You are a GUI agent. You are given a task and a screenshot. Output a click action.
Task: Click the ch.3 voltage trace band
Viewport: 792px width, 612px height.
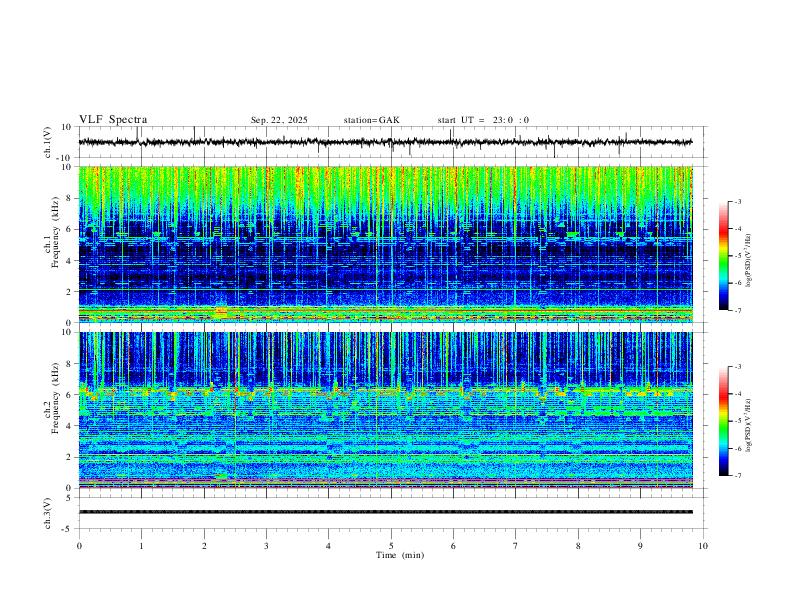click(x=385, y=512)
